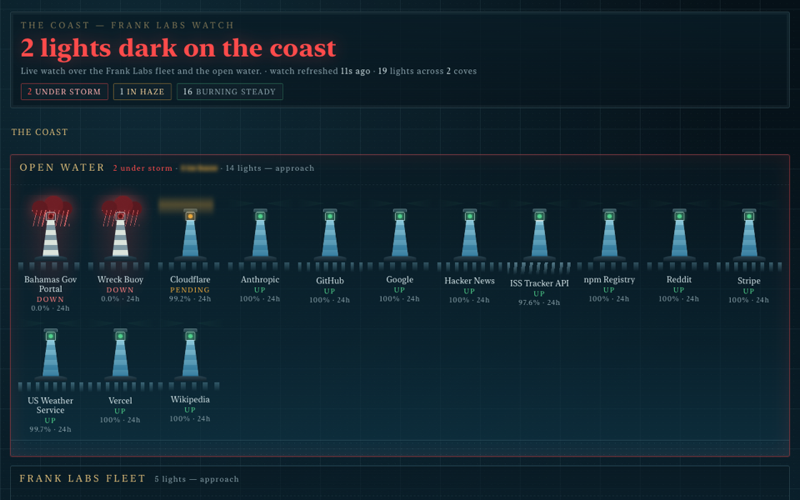Click the '99.2% · 24h' uptime value
The image size is (800, 500).
click(x=190, y=299)
